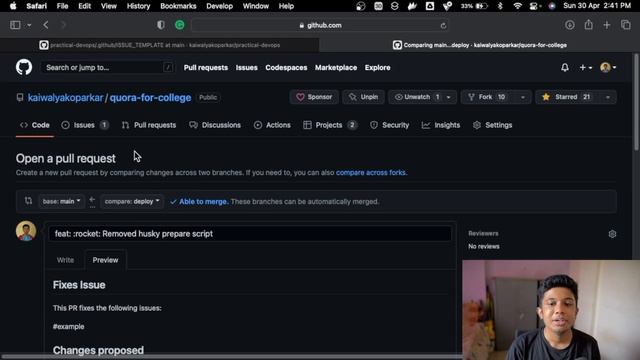Expand the Fork dropdown arrow

523,97
